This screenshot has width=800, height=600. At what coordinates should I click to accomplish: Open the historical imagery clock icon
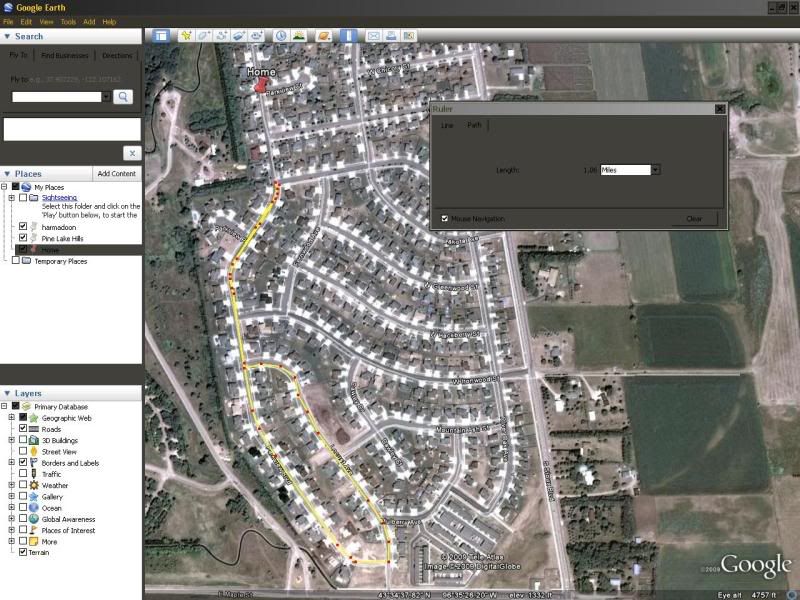tap(281, 35)
